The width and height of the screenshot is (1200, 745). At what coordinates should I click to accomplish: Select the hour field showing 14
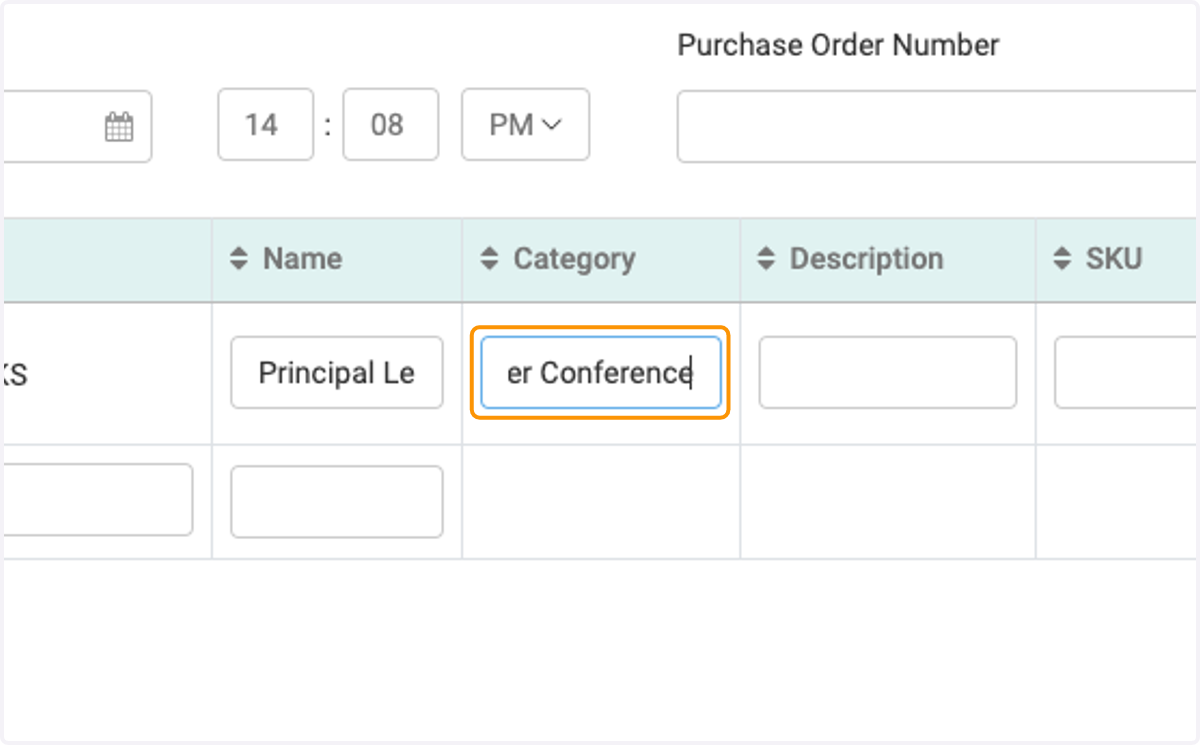(x=266, y=125)
